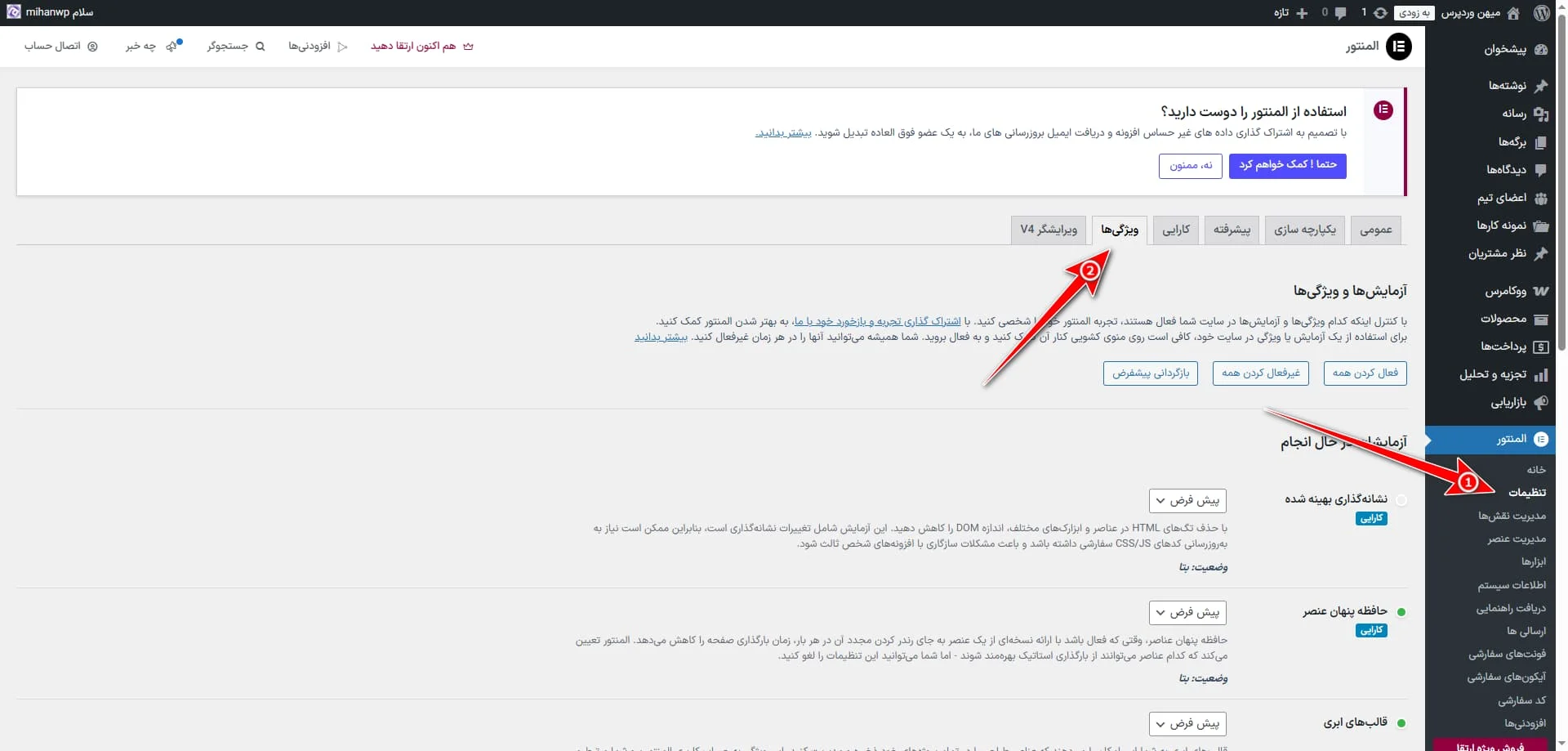Open the dashboard پیشخوان sidebar icon
Image resolution: width=1568 pixels, height=751 pixels.
click(1540, 49)
